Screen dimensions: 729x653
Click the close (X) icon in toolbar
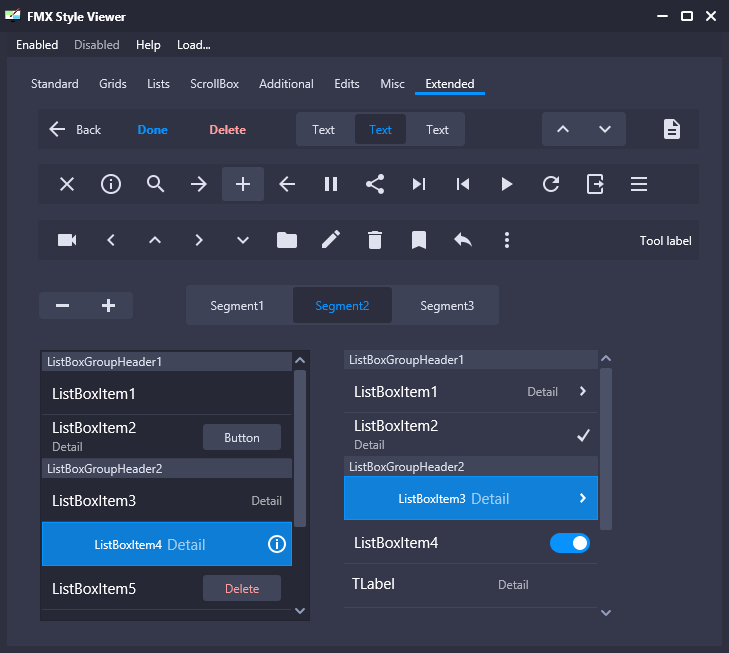67,184
